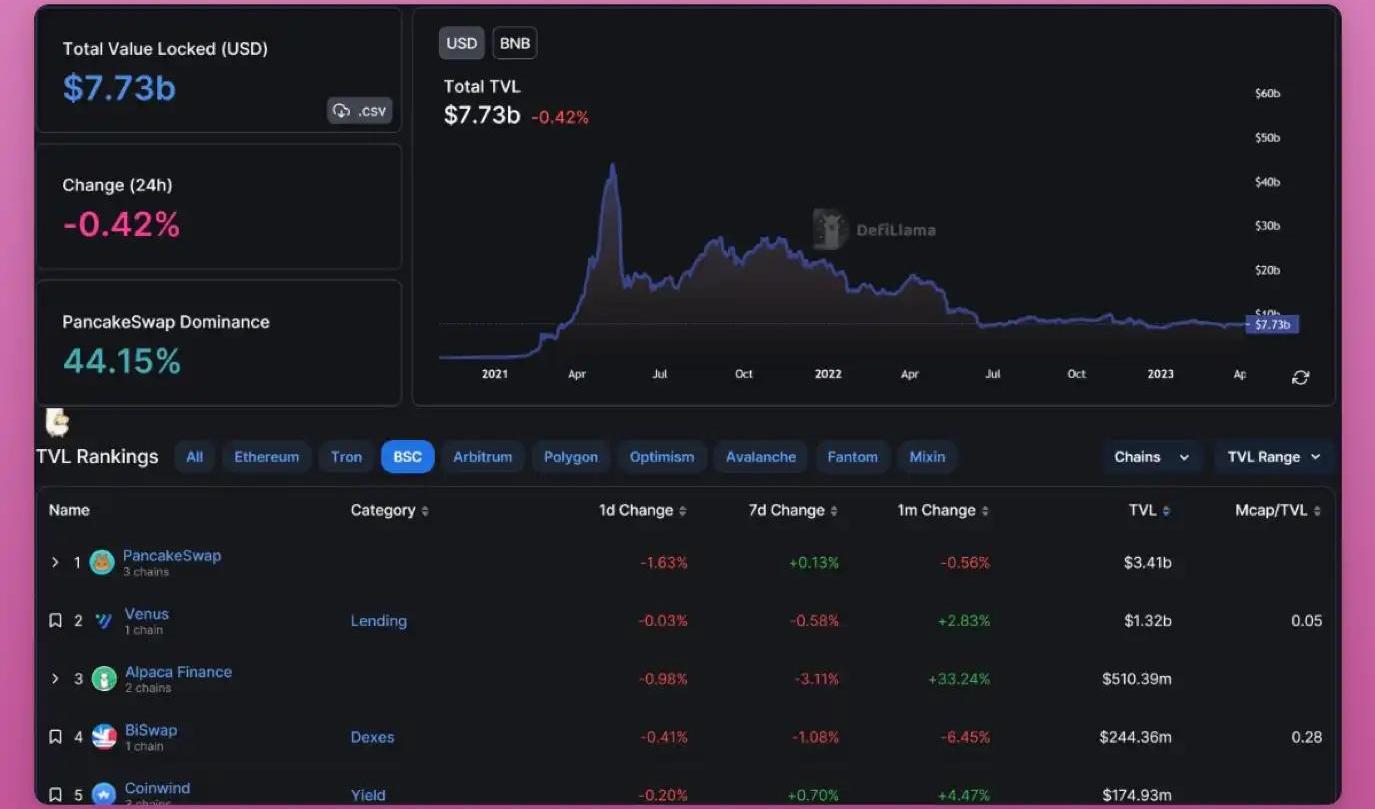
Task: Click the Venus logo icon
Action: coord(103,621)
